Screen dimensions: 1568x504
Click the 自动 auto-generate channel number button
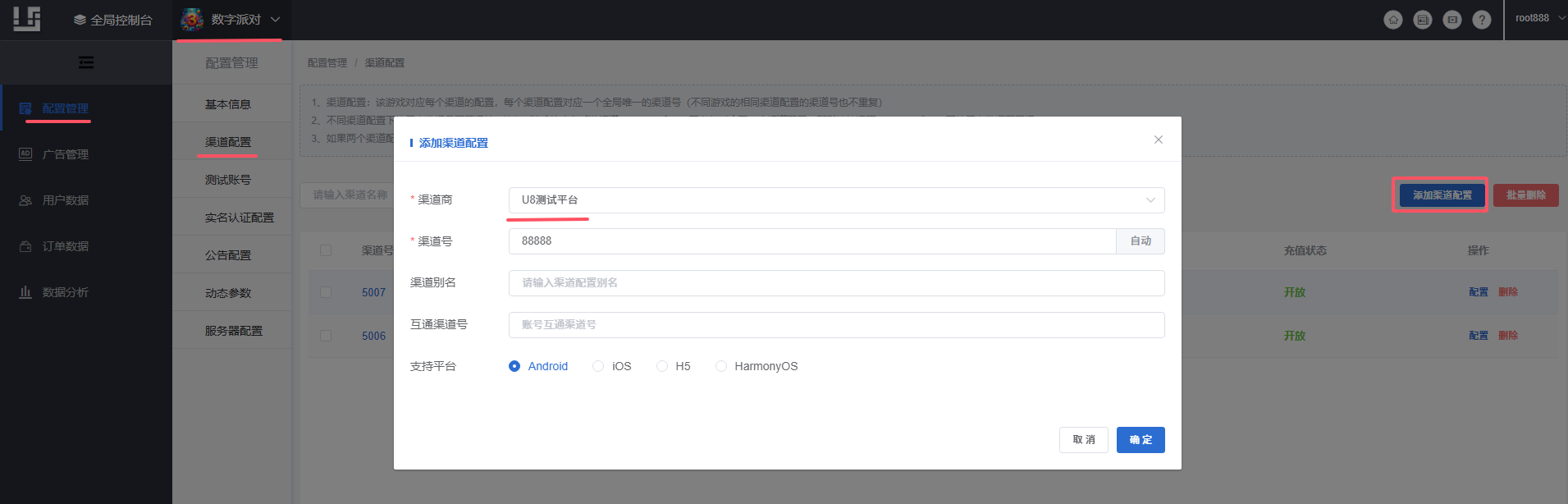point(1141,241)
